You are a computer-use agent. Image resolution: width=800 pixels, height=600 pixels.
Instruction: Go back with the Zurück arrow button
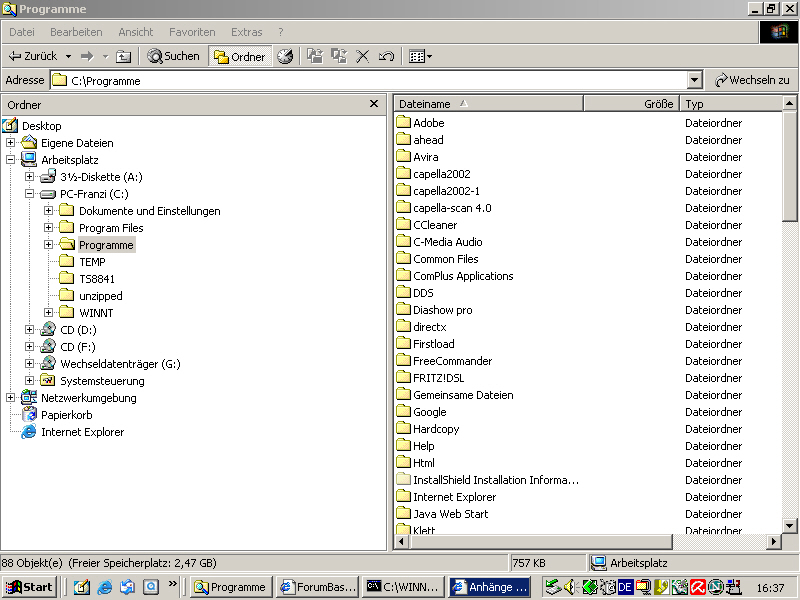(x=33, y=56)
